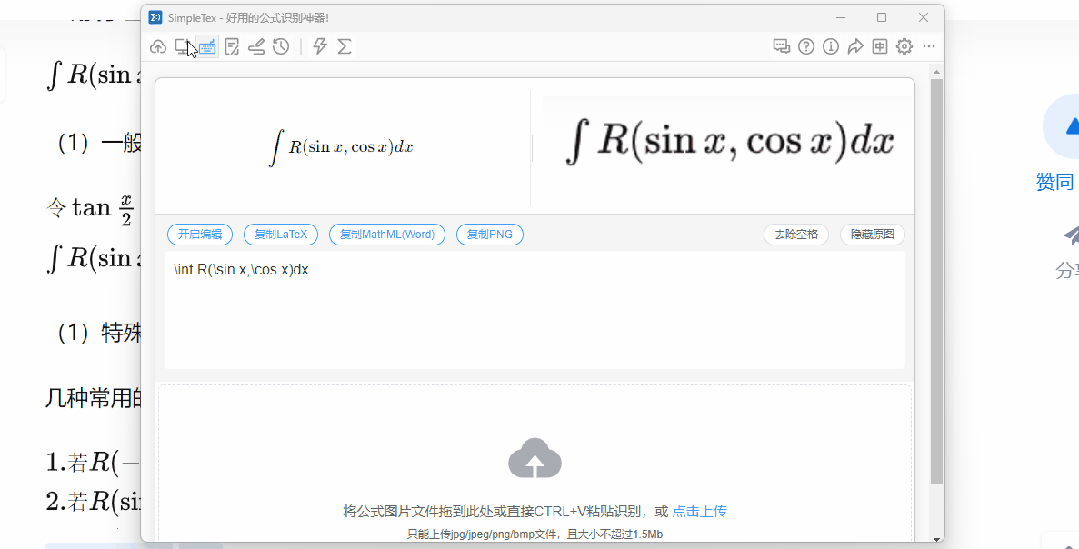Open the feedback chat bubbles icon
This screenshot has height=549, width=1079.
781,47
